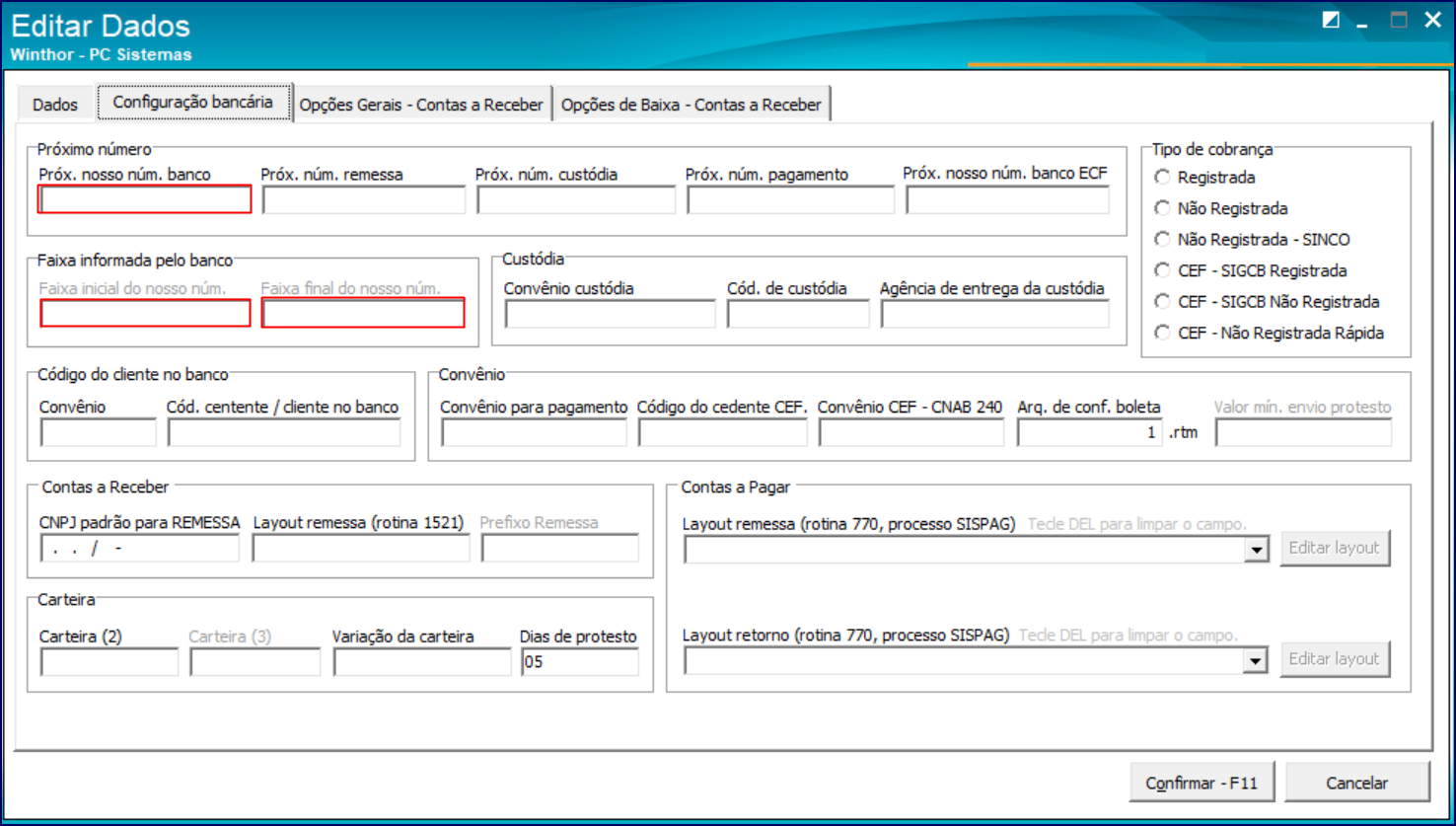This screenshot has width=1456, height=826.
Task: Click Dias de protesto field
Action: pos(580,662)
